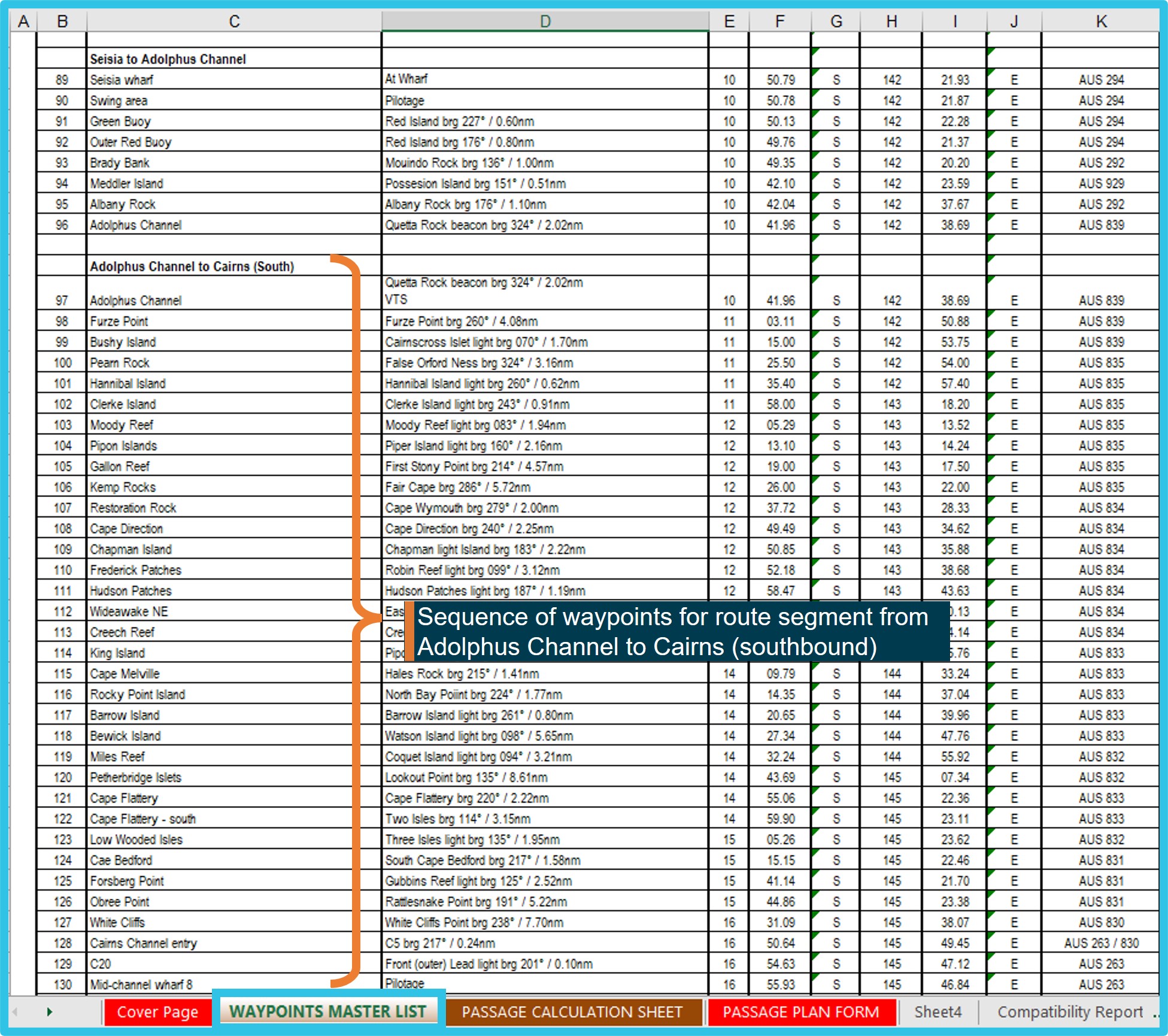The width and height of the screenshot is (1168, 1036).
Task: Select the WAYPOINTS MASTER LIST sheet tab
Action: pyautogui.click(x=328, y=1011)
